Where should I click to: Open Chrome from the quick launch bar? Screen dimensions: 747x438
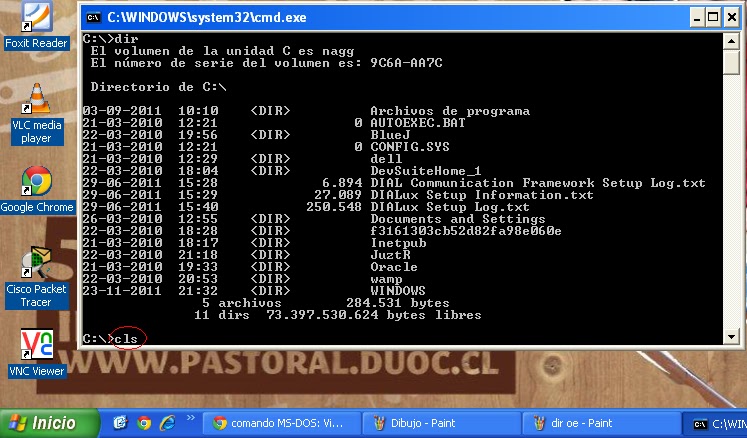144,423
